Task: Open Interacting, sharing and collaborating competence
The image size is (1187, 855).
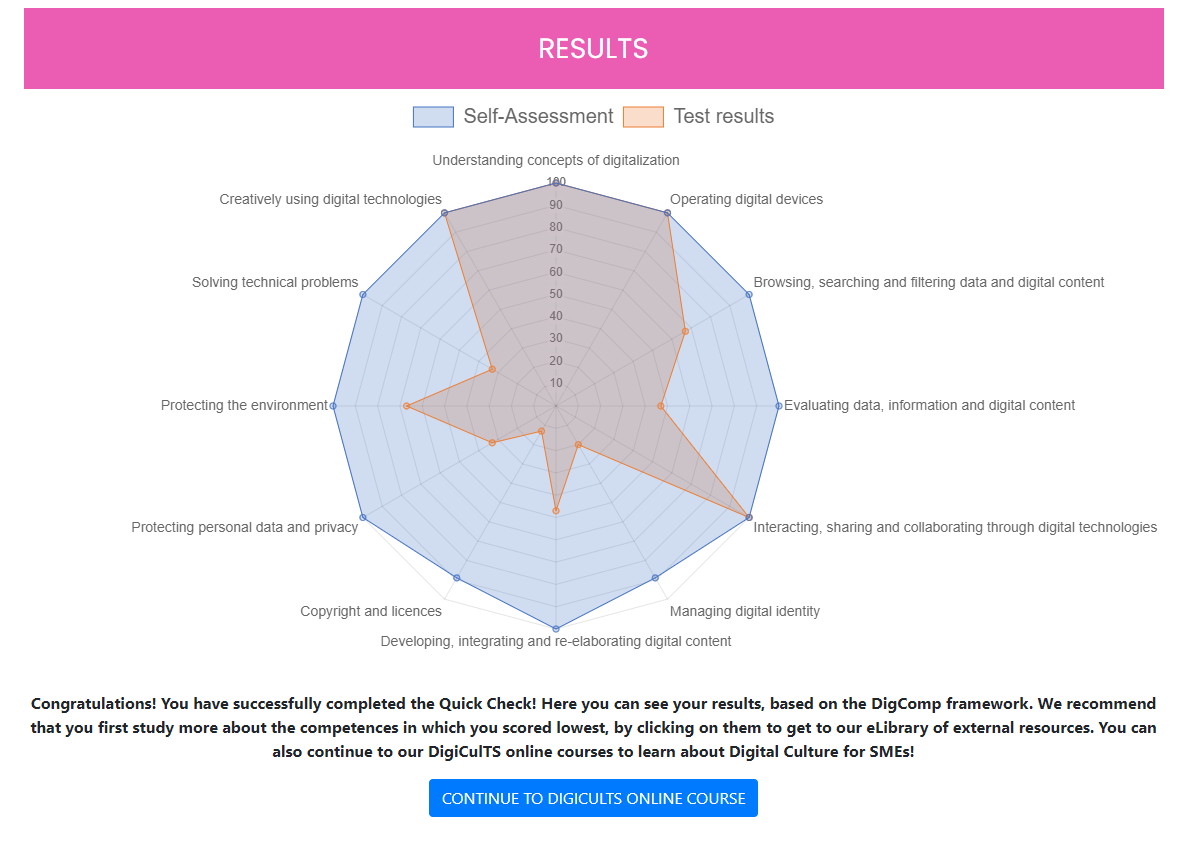Action: tap(956, 527)
